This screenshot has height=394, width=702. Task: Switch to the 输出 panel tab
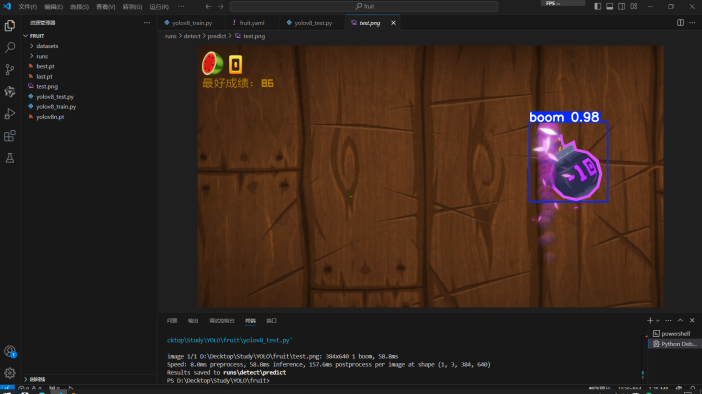(x=193, y=321)
